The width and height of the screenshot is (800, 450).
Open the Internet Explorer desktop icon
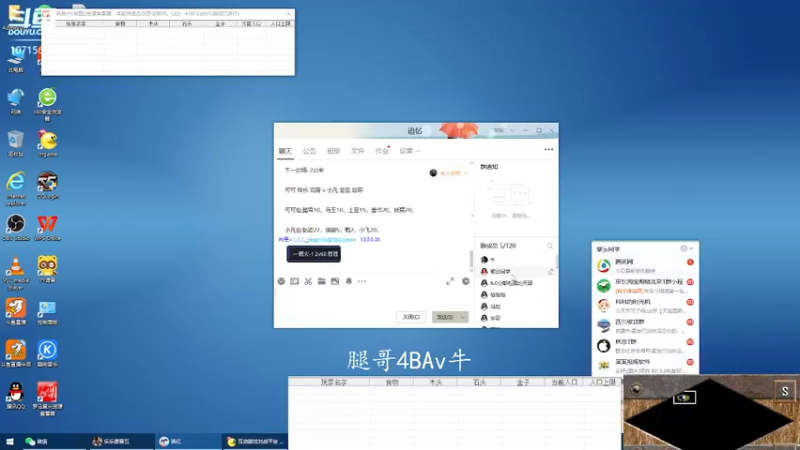[x=16, y=188]
